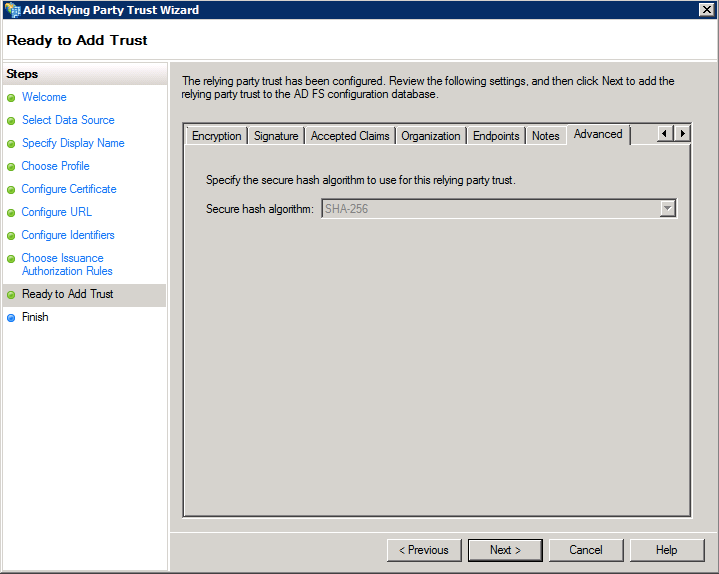Open the Secure hash algorithm dropdown

[667, 208]
